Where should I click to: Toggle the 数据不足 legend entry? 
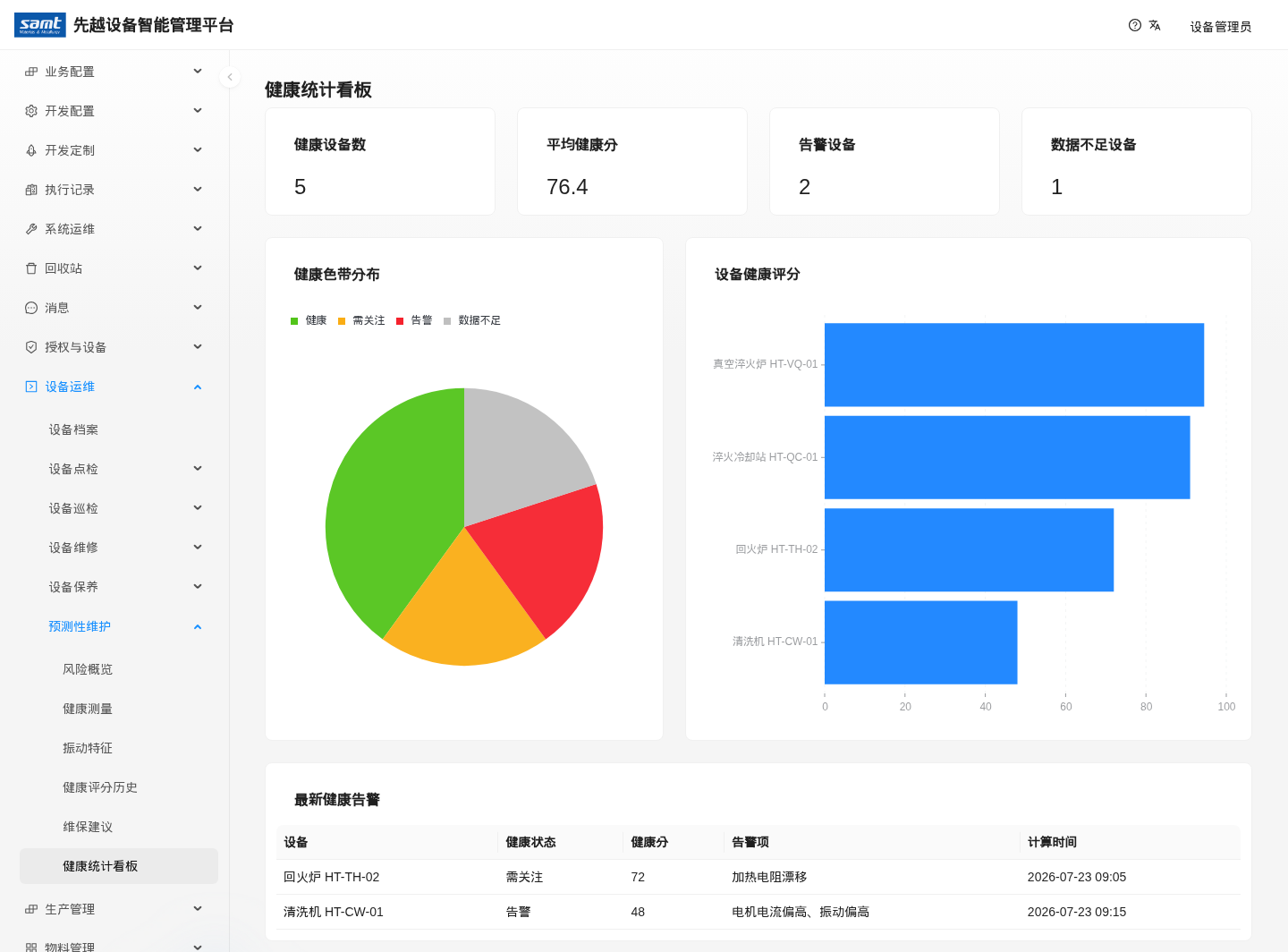tap(472, 320)
